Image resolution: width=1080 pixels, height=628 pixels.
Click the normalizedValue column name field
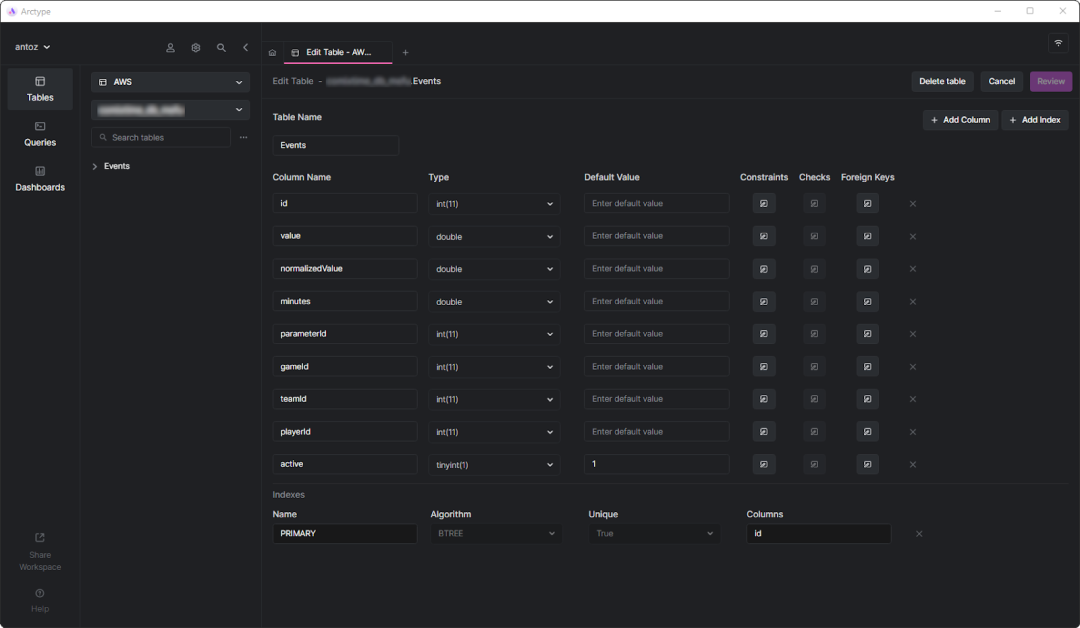(344, 269)
